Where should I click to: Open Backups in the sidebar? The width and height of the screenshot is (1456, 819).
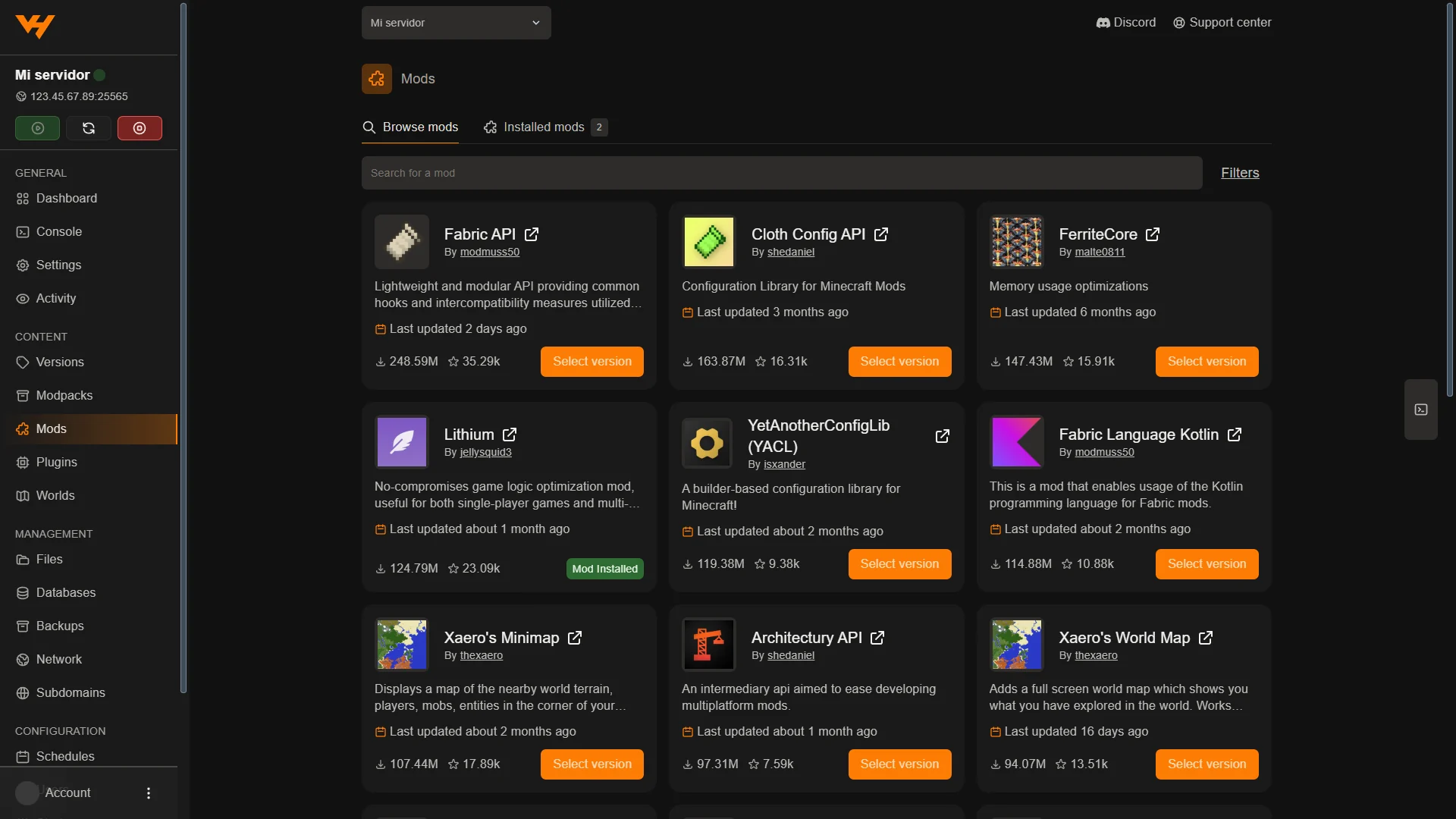click(x=89, y=626)
